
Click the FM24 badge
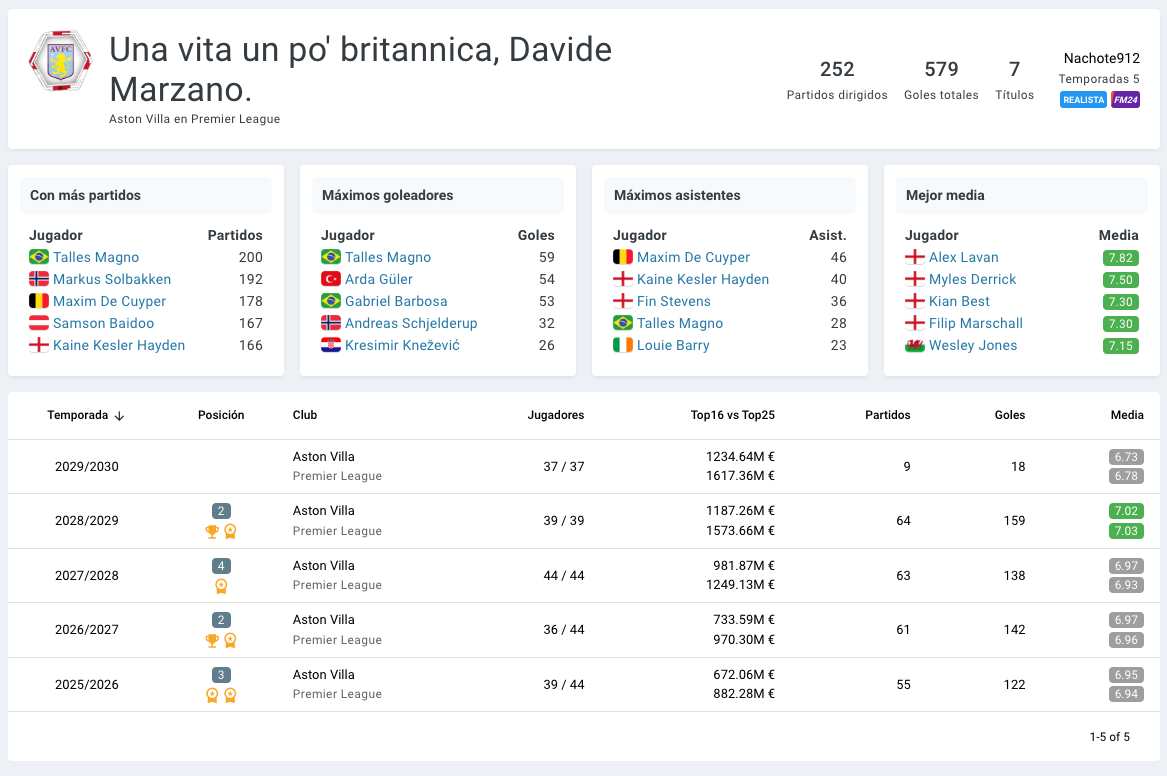click(x=1125, y=100)
